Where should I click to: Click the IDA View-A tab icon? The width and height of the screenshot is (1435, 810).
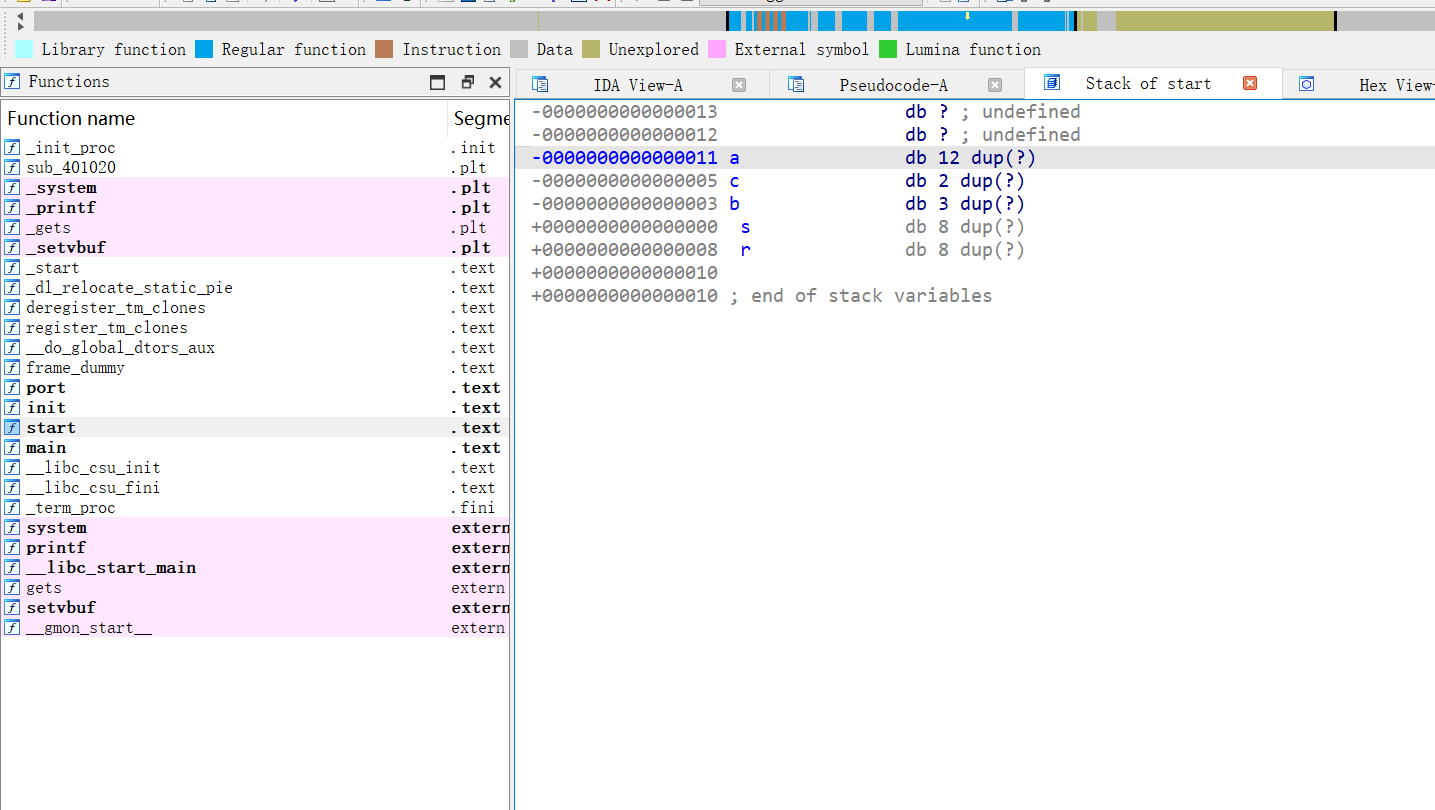[x=540, y=85]
